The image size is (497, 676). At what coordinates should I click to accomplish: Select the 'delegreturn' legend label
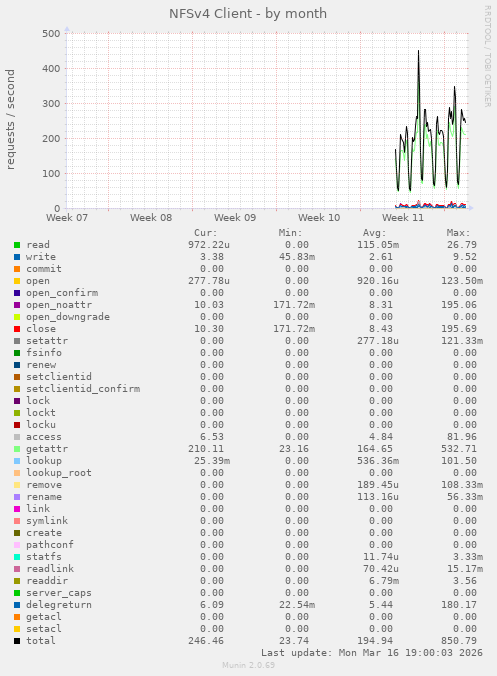[59, 605]
